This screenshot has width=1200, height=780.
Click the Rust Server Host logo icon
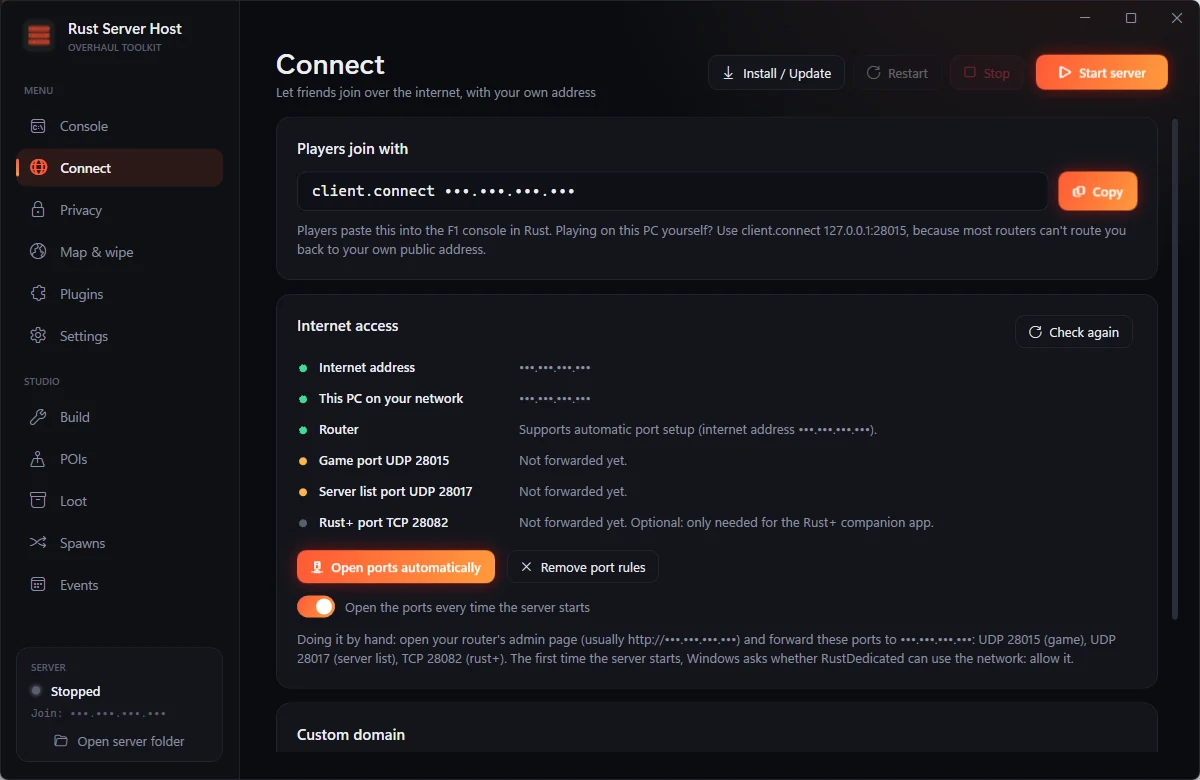(x=39, y=37)
